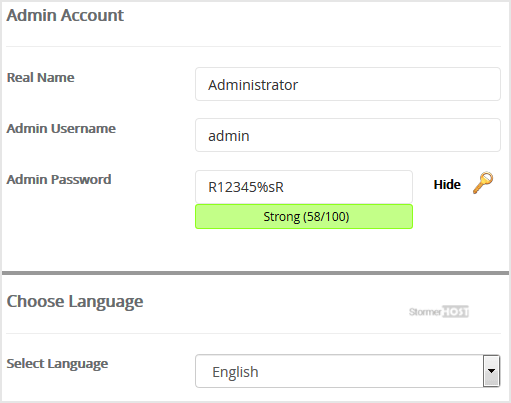
Task: Click the thick gray divider between sections
Action: 255,273
